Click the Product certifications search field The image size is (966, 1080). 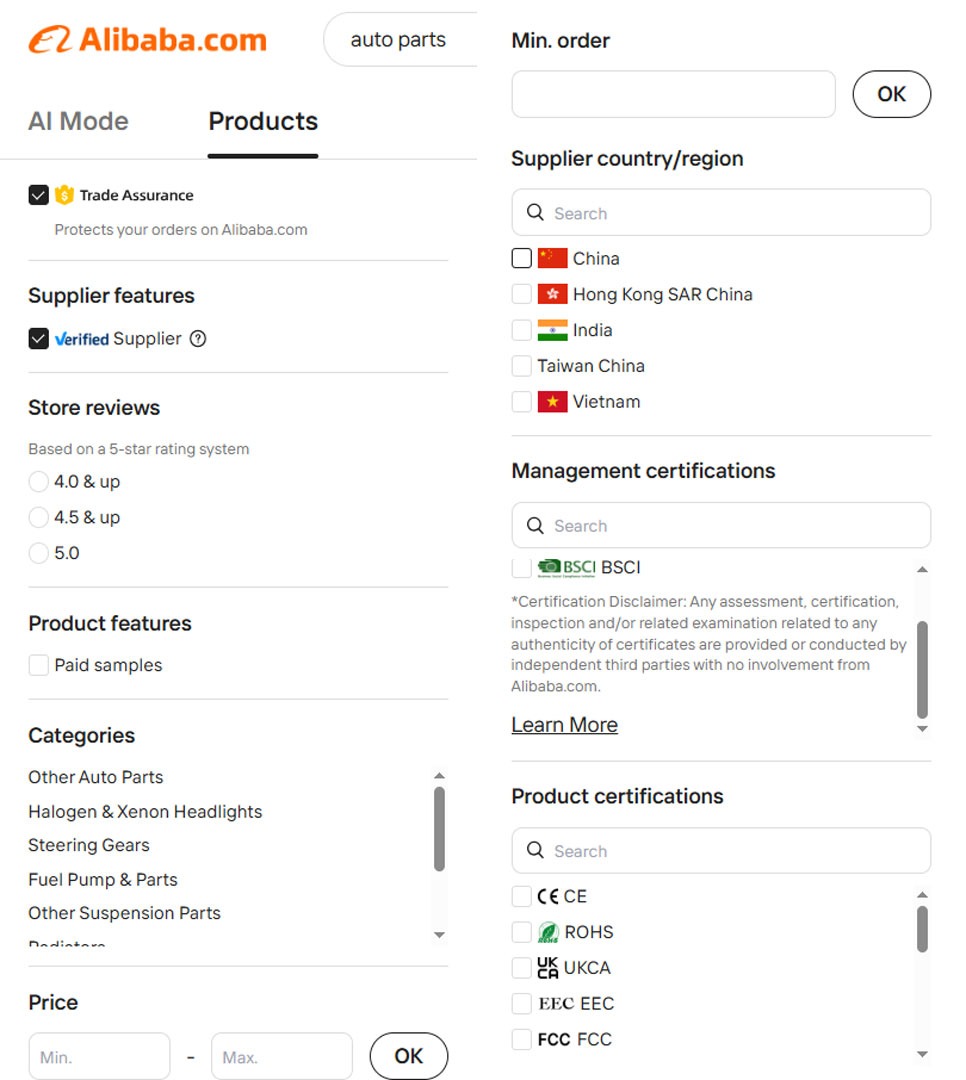[721, 850]
